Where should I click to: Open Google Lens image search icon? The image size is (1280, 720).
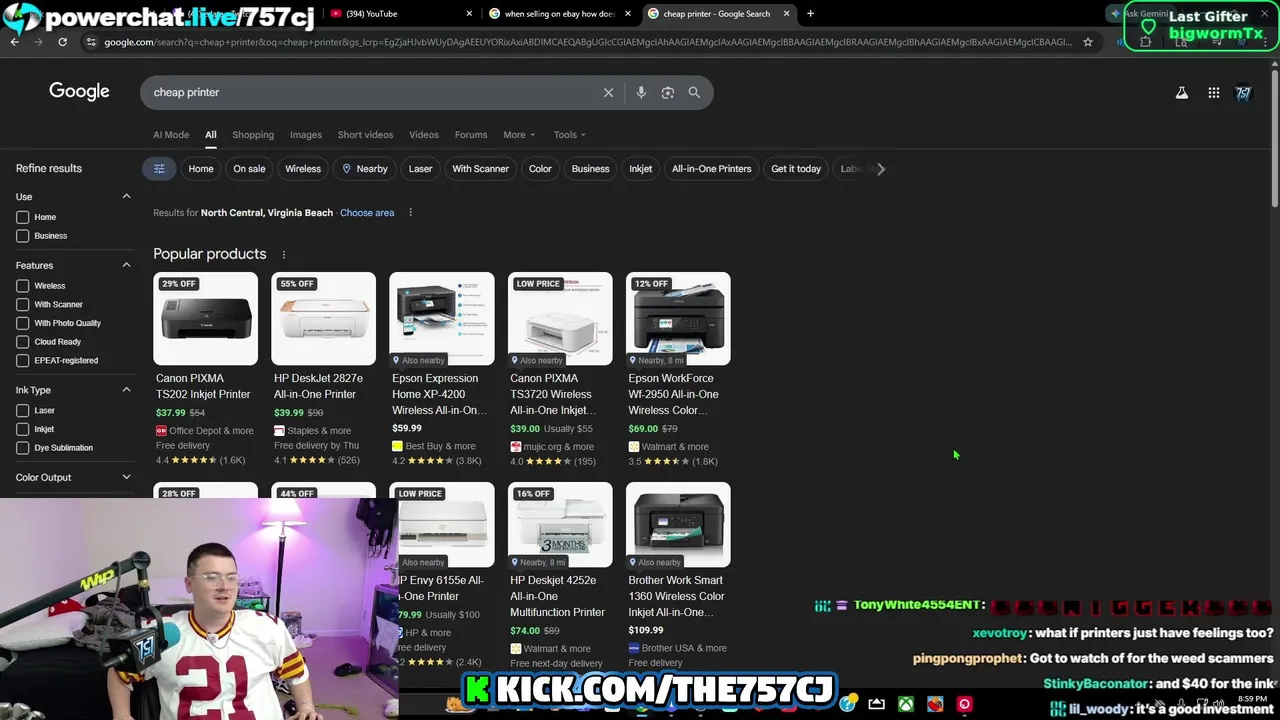tap(667, 92)
